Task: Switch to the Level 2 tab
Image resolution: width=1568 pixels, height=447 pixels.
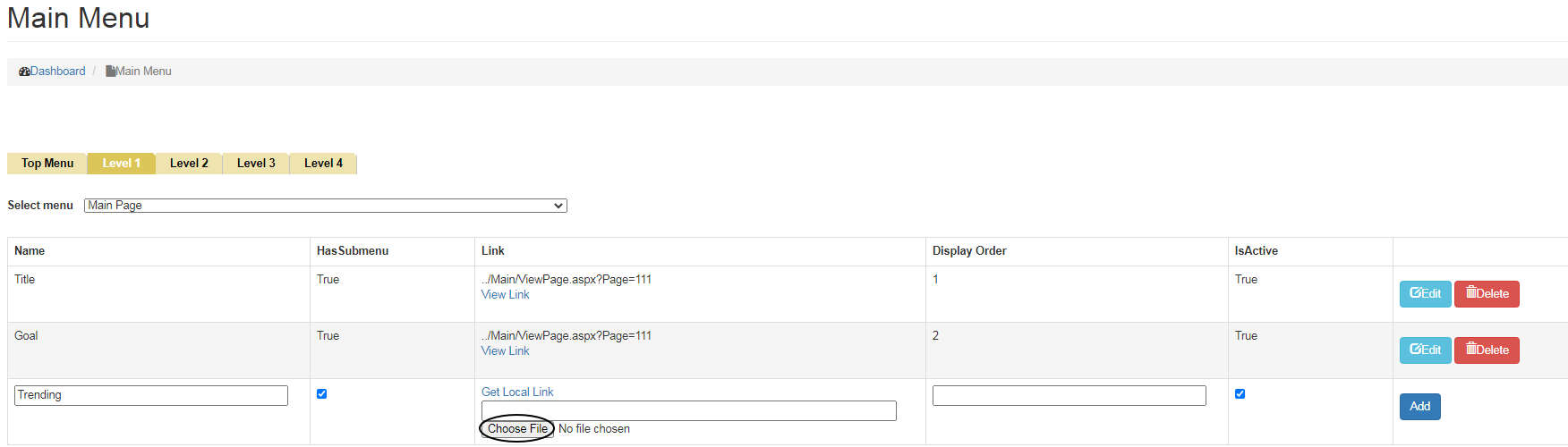Action: pos(189,164)
